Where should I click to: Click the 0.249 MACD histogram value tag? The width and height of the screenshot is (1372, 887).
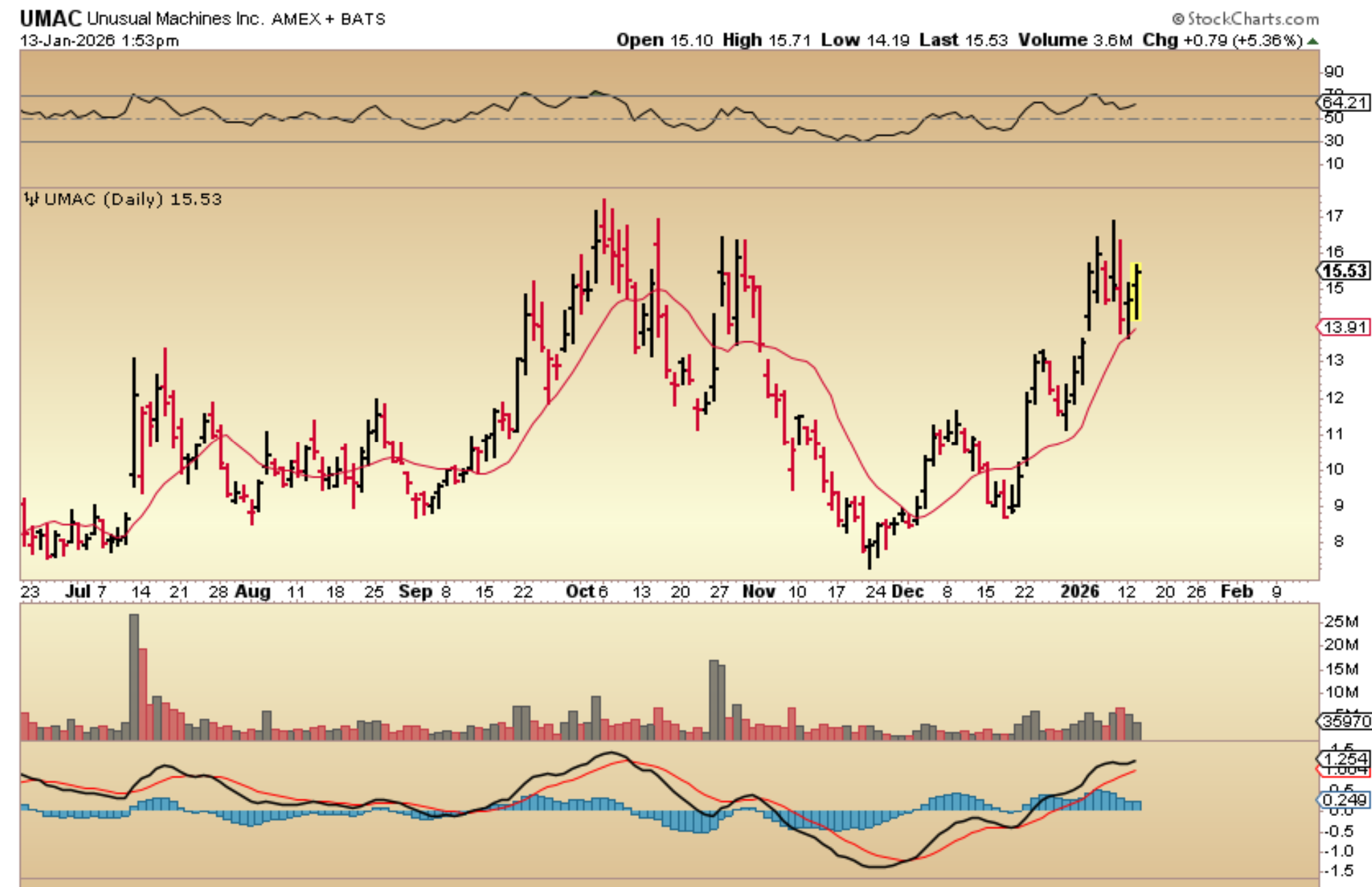pos(1343,800)
